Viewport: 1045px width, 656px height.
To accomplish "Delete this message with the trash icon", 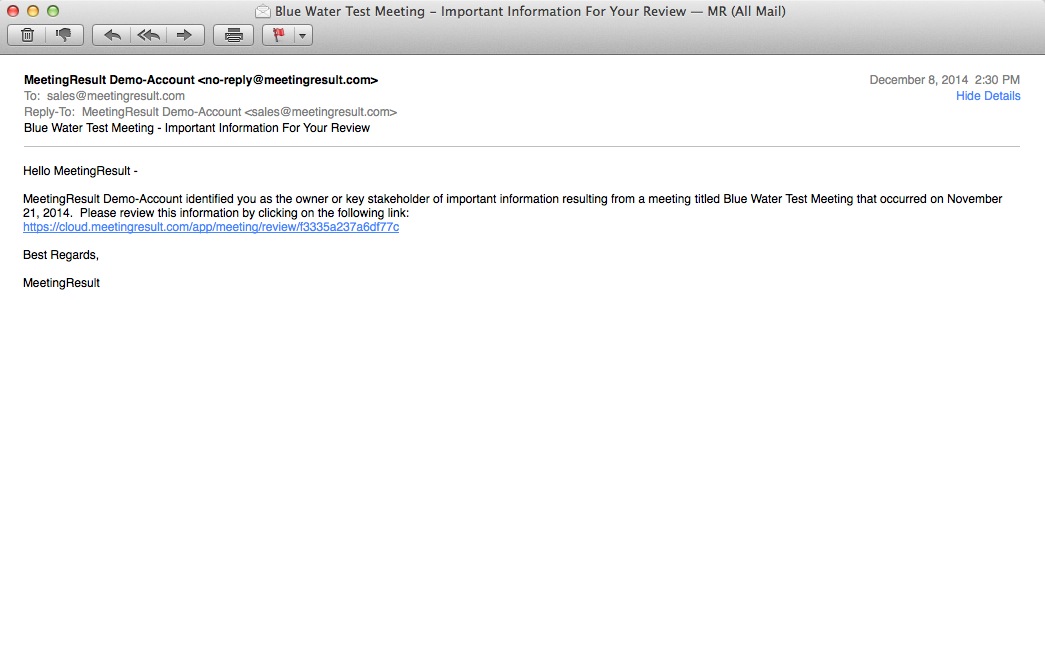I will tap(27, 35).
